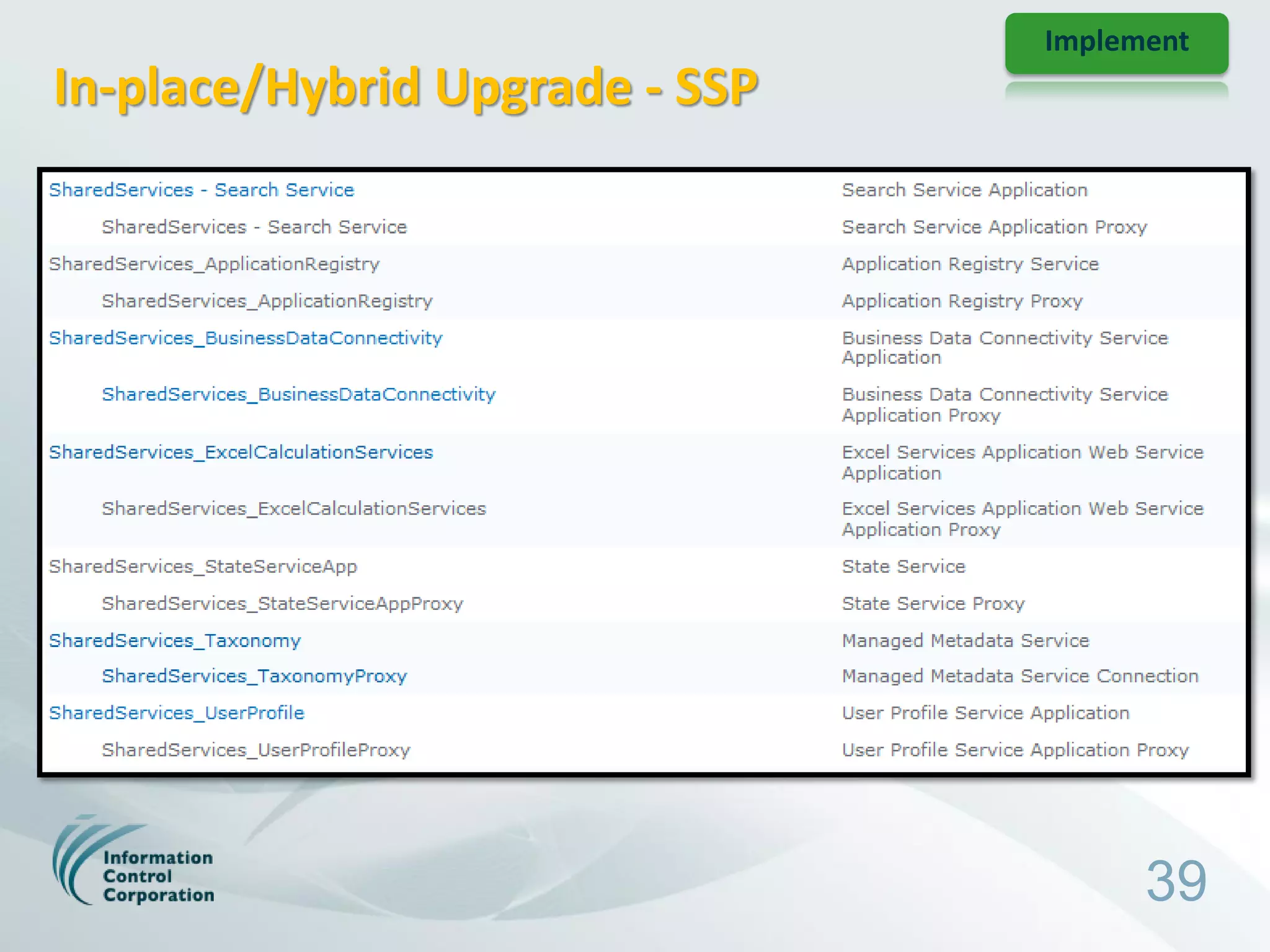The width and height of the screenshot is (1270, 952).
Task: Click the Application Registry Service cell
Action: click(x=970, y=265)
